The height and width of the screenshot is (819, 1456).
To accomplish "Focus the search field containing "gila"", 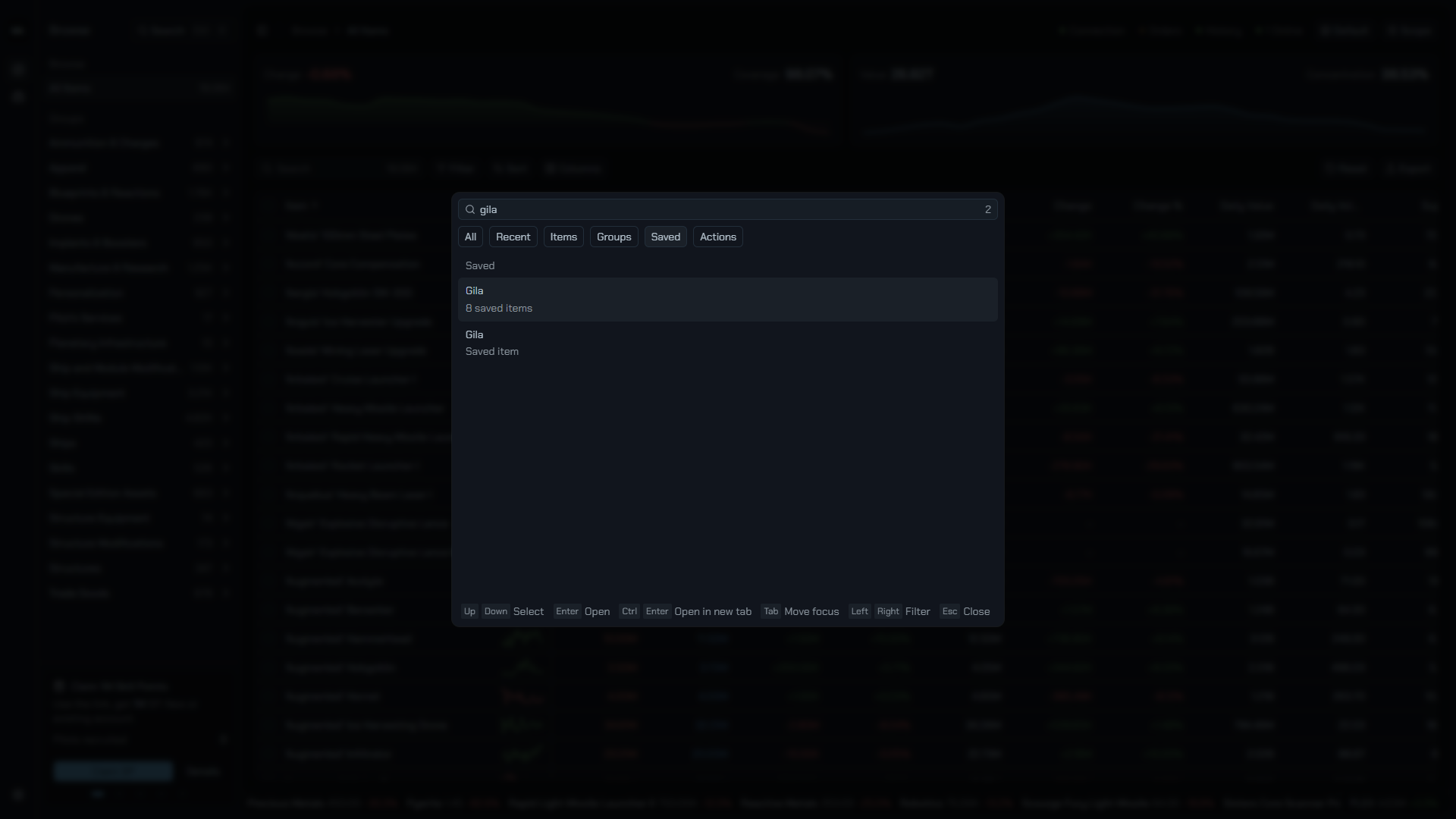I will pos(727,209).
